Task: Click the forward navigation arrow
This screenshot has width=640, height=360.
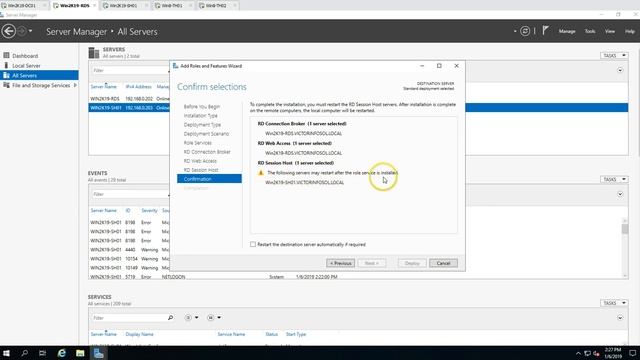Action: (x=22, y=31)
